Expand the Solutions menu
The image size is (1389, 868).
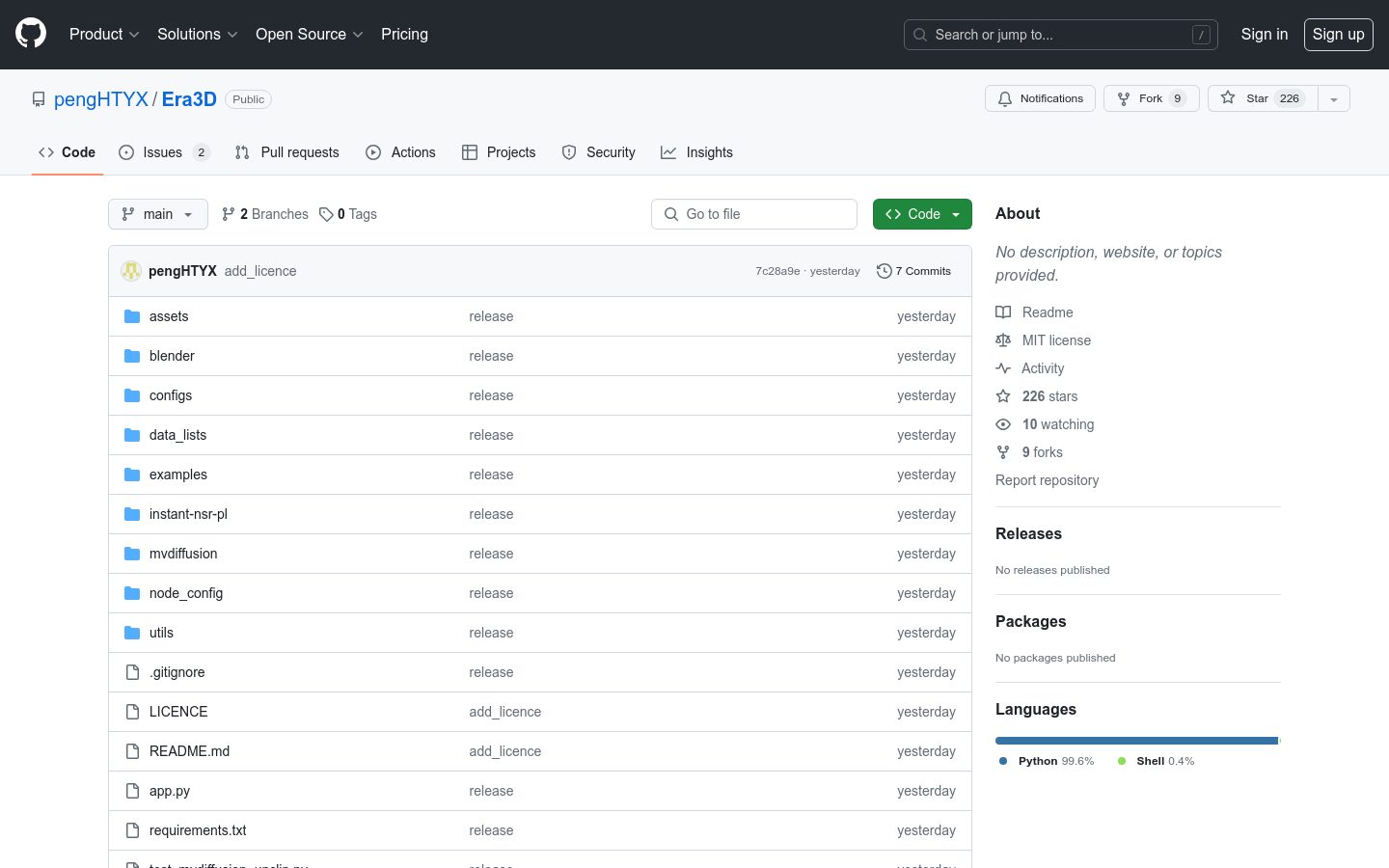197,34
